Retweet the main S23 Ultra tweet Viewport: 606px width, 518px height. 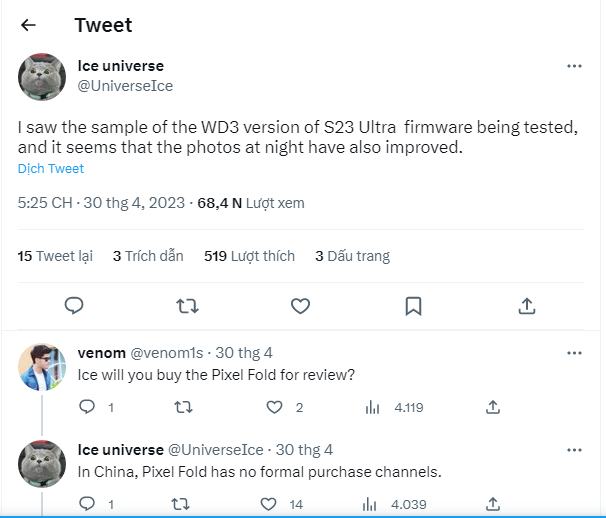tap(186, 305)
